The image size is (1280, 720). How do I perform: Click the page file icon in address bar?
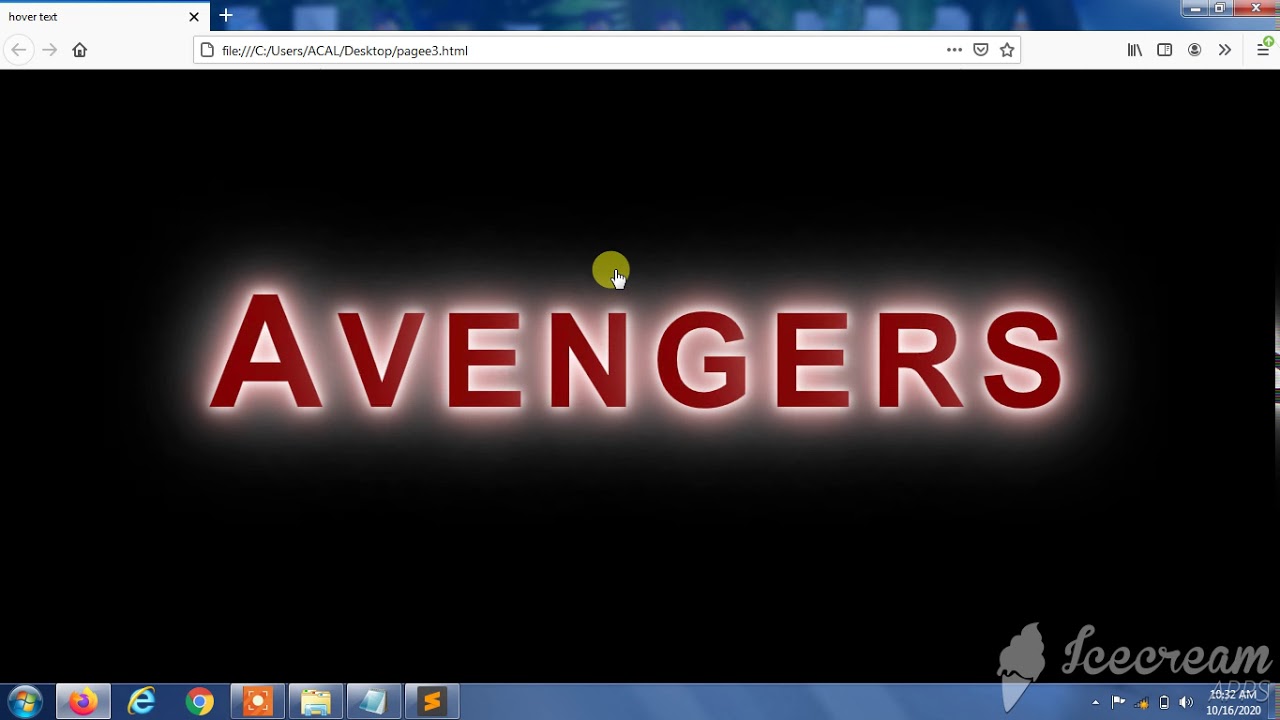pos(207,50)
